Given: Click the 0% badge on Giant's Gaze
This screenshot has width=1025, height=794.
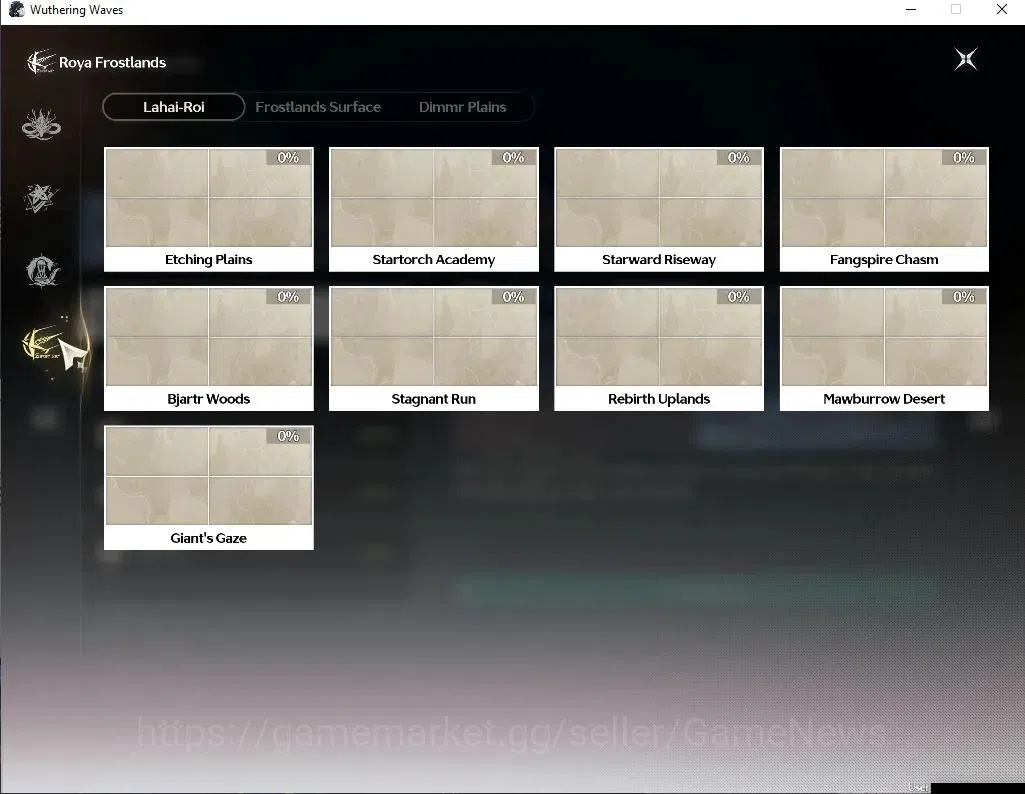Looking at the screenshot, I should click(288, 436).
